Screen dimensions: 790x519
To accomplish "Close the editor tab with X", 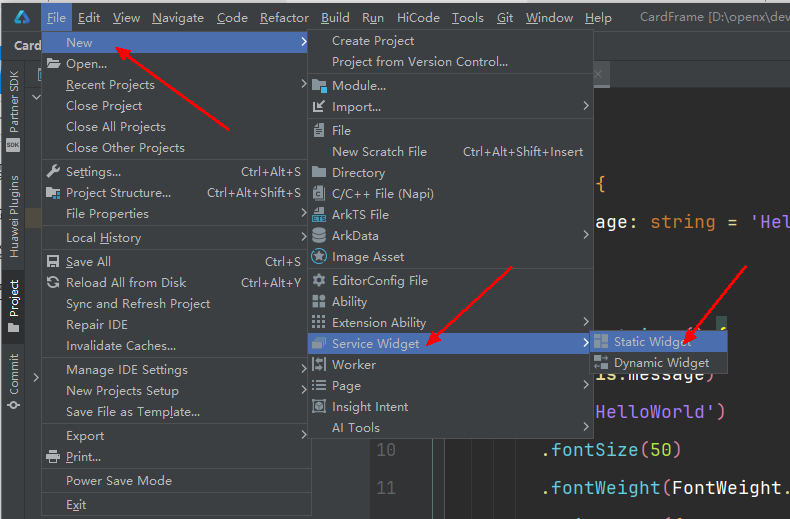I will [598, 75].
